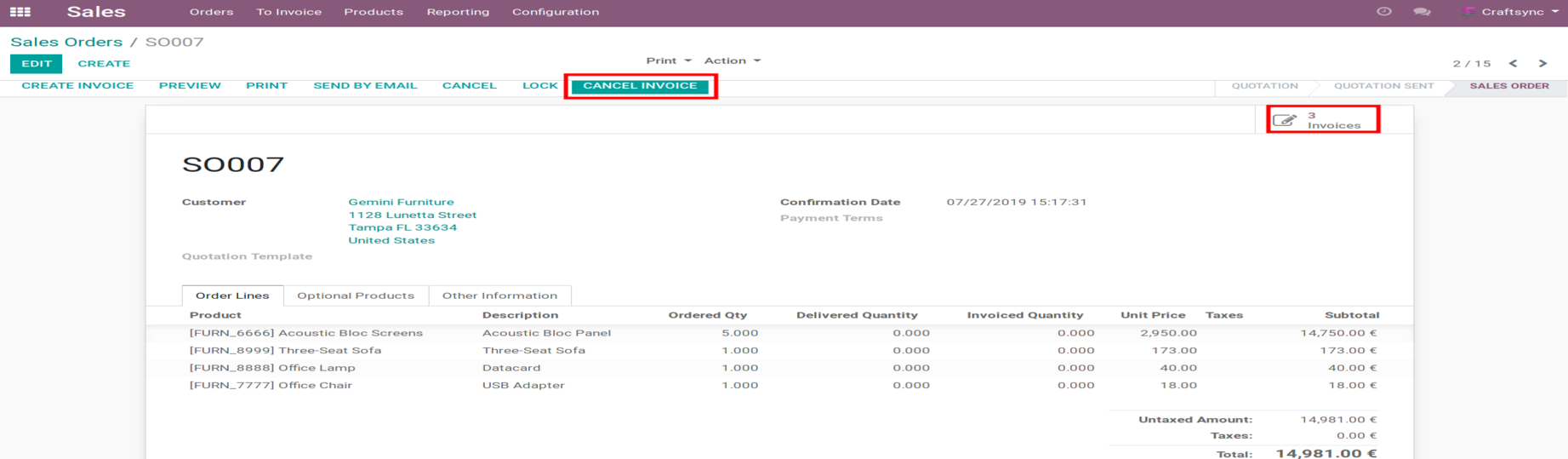Open the Configuration menu
Image resolution: width=1568 pixels, height=459 pixels.
pos(555,12)
